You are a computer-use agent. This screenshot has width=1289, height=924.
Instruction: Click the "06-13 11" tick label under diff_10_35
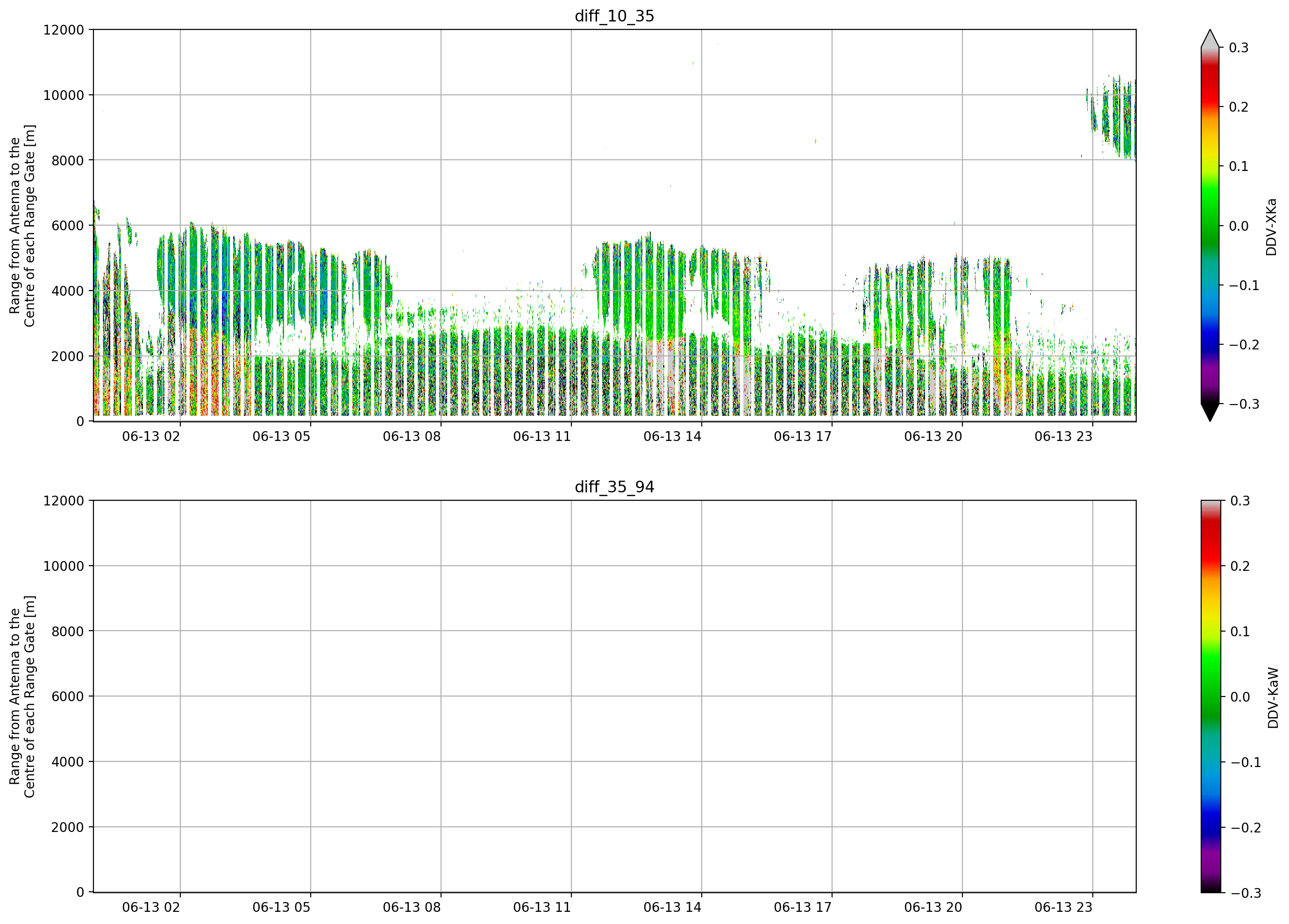click(x=542, y=436)
